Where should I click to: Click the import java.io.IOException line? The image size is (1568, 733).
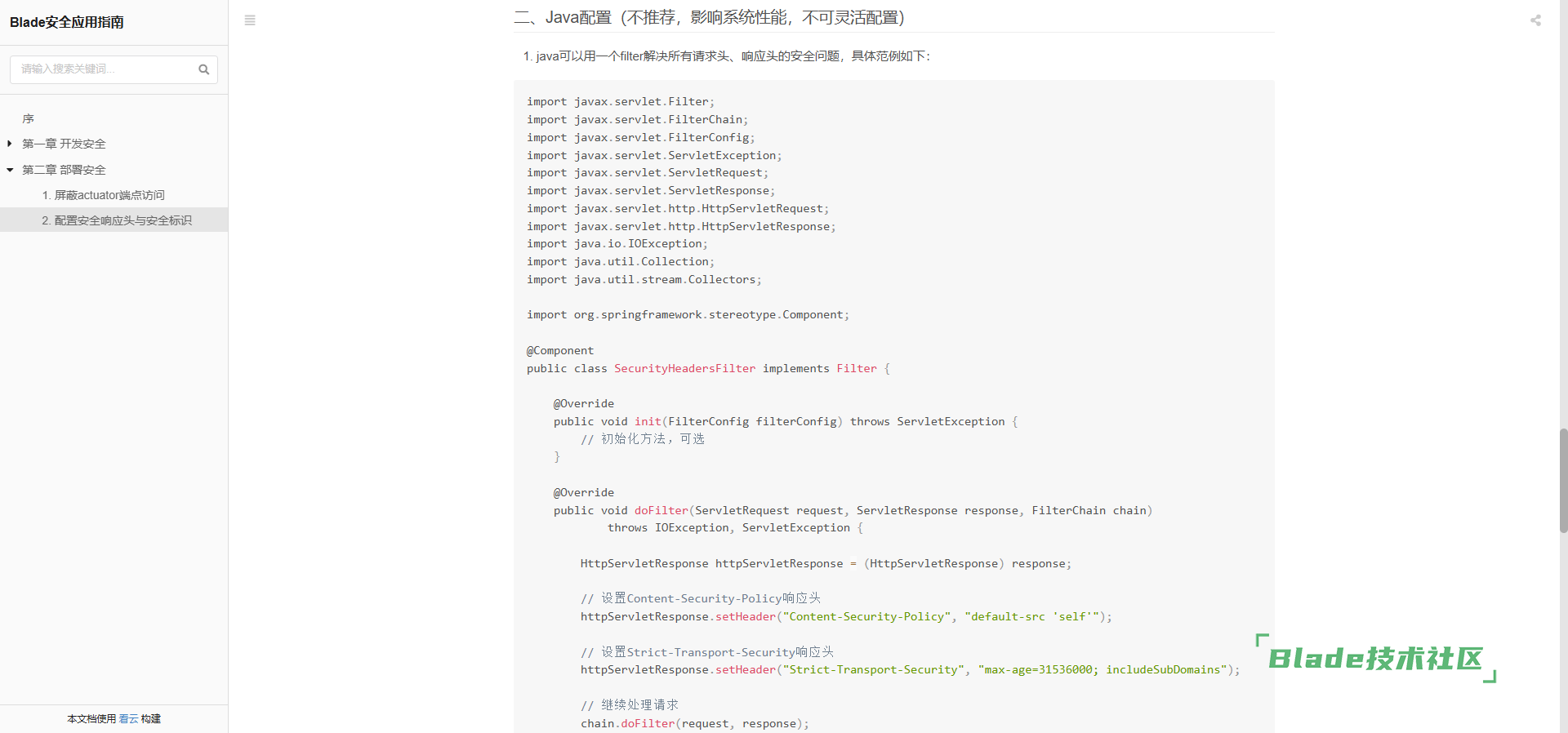pyautogui.click(x=617, y=243)
